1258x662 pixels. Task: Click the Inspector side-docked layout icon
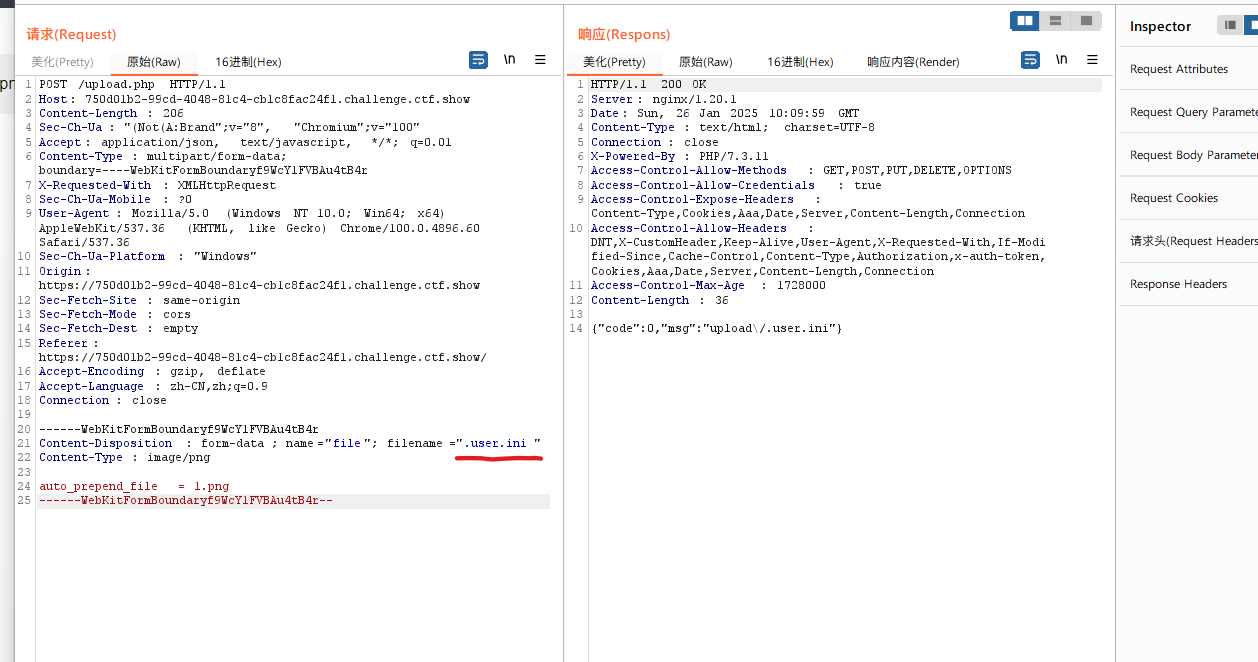pyautogui.click(x=1230, y=26)
